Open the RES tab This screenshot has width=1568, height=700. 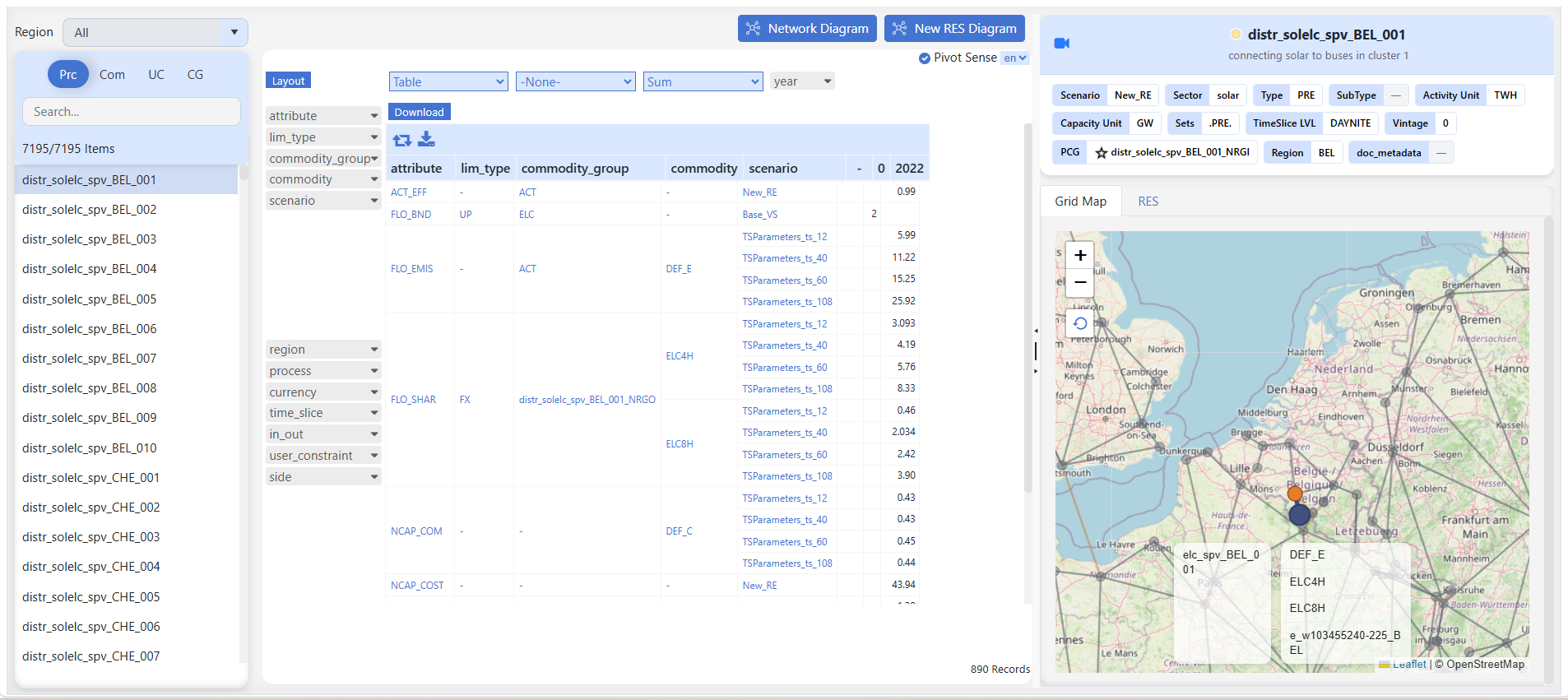click(1148, 202)
